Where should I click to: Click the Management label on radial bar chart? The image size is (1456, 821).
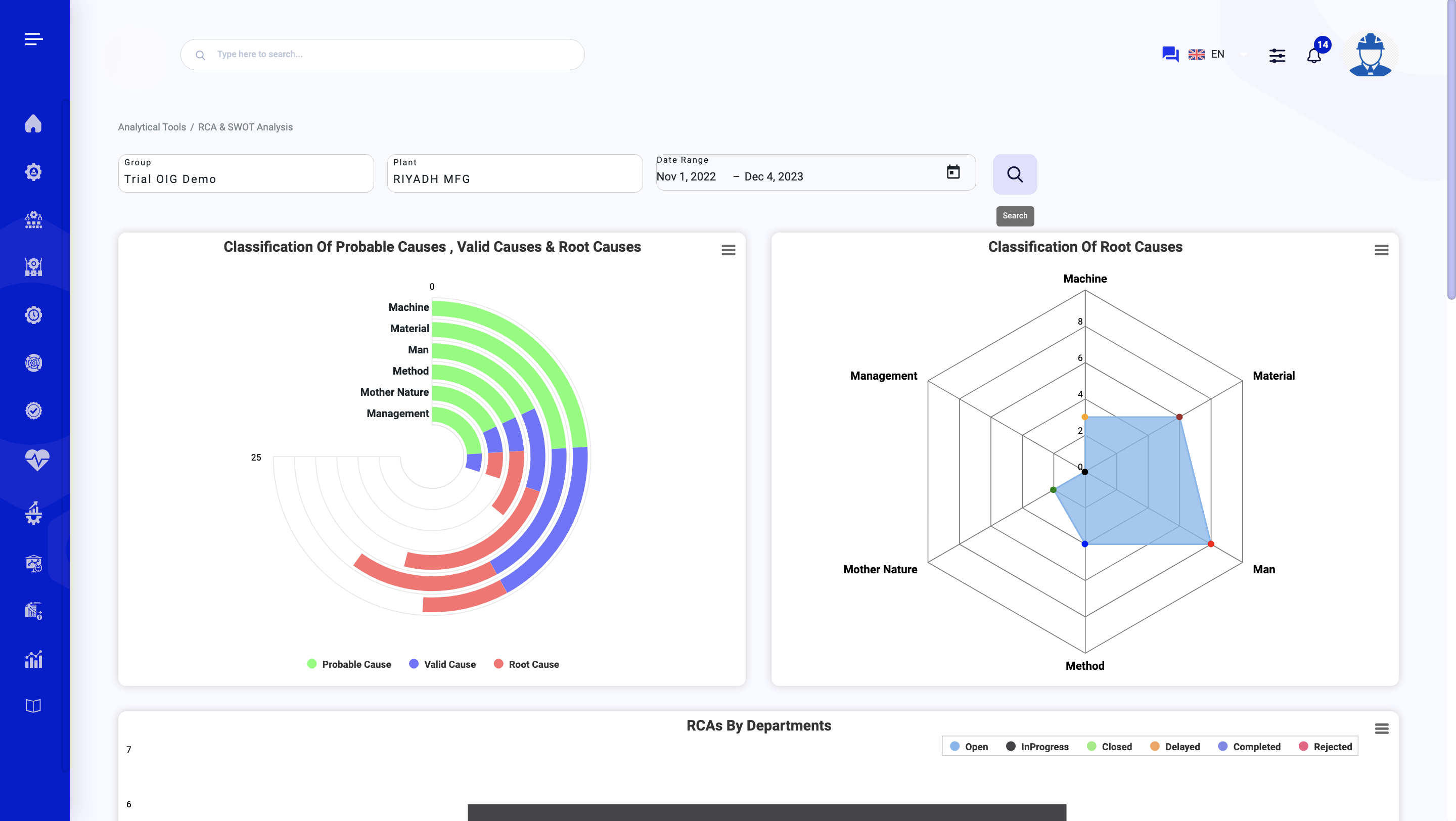[x=397, y=414]
